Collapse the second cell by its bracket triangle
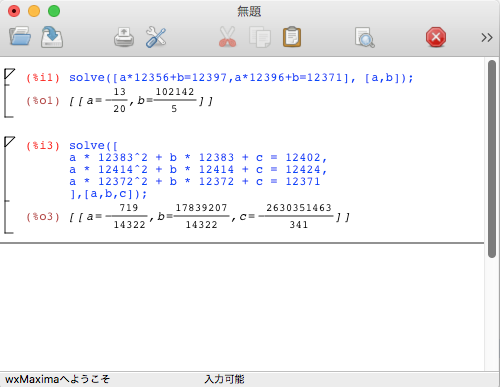The height and width of the screenshot is (387, 500). click(x=9, y=142)
